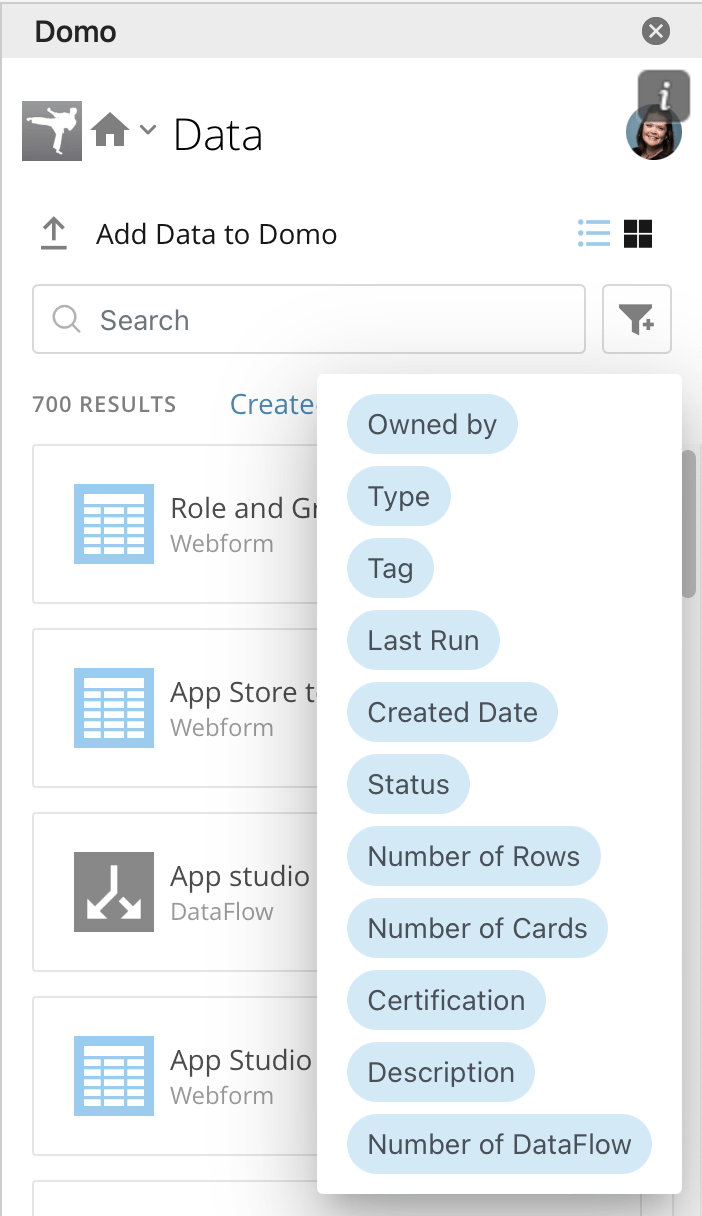Click the info "i" icon

pos(664,96)
